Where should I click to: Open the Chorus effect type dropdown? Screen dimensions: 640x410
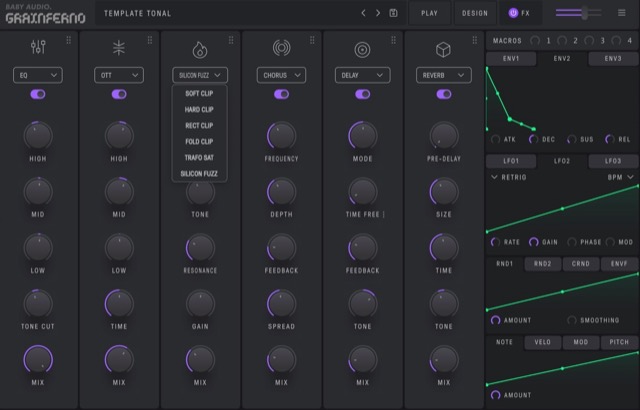pyautogui.click(x=281, y=75)
